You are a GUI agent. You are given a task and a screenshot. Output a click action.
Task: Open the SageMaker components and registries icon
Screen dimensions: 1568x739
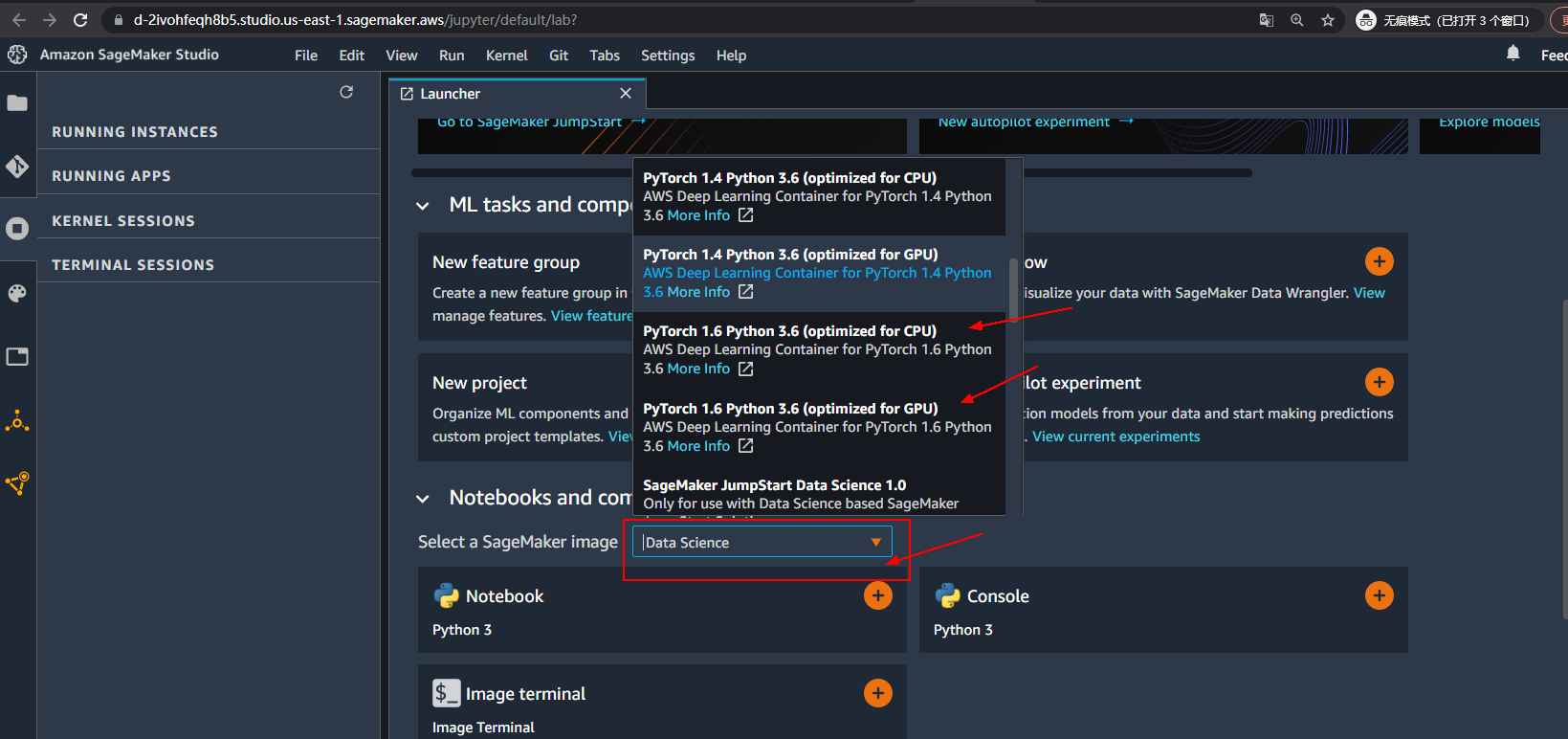(17, 421)
